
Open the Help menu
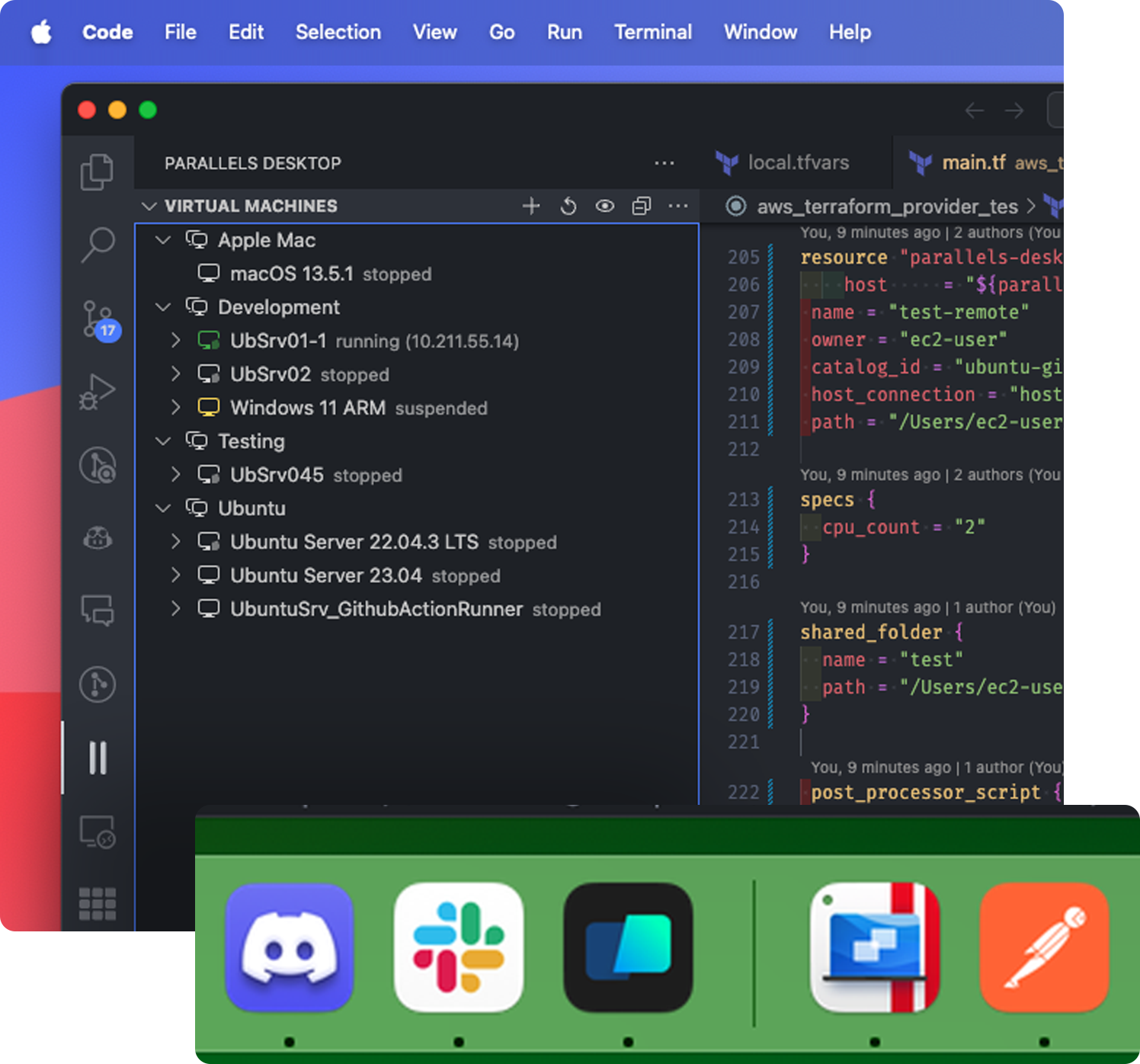click(x=850, y=32)
